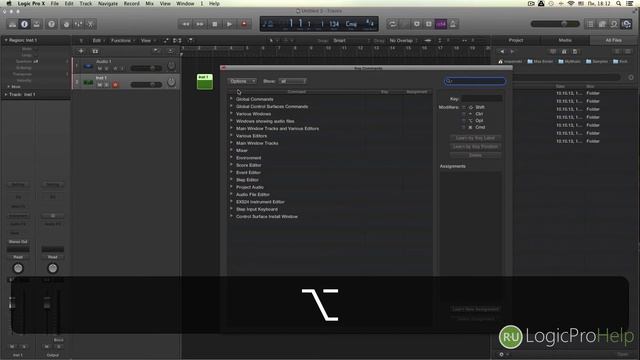Open the Snap Smart dropdown

point(351,40)
